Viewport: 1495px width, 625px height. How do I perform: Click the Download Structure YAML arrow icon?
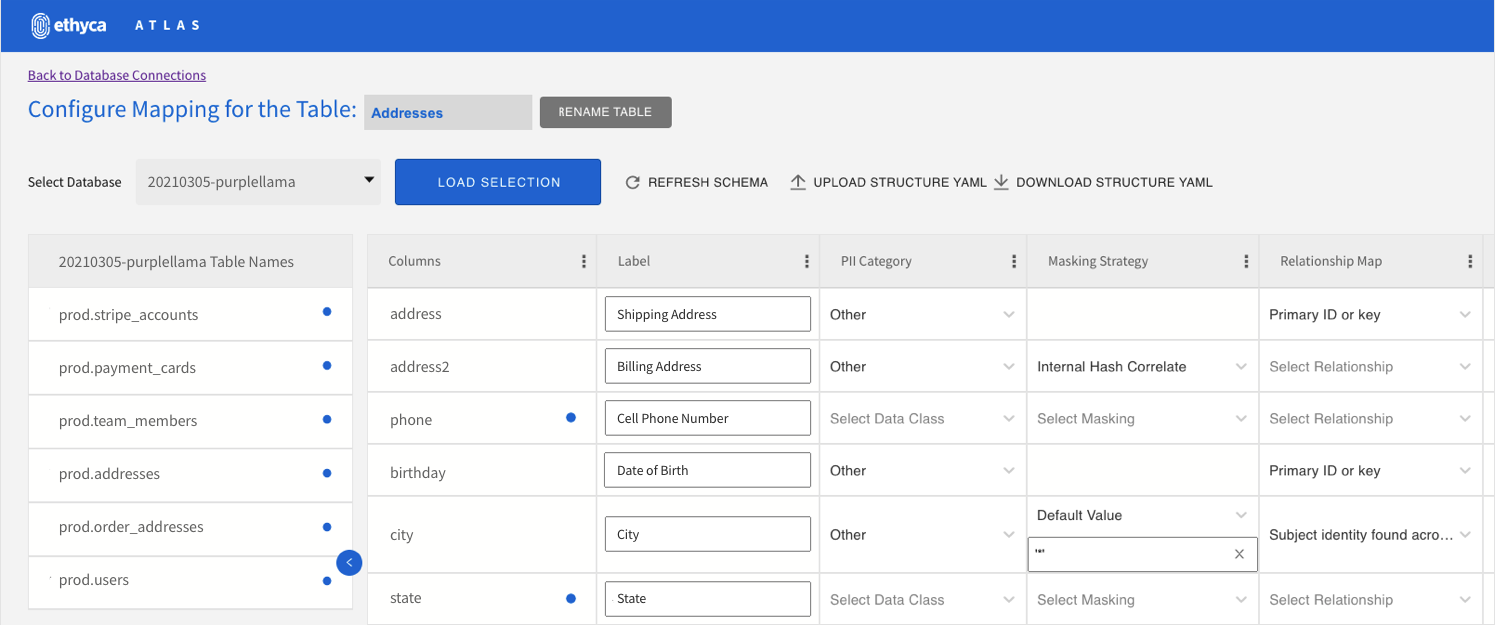coord(1001,182)
